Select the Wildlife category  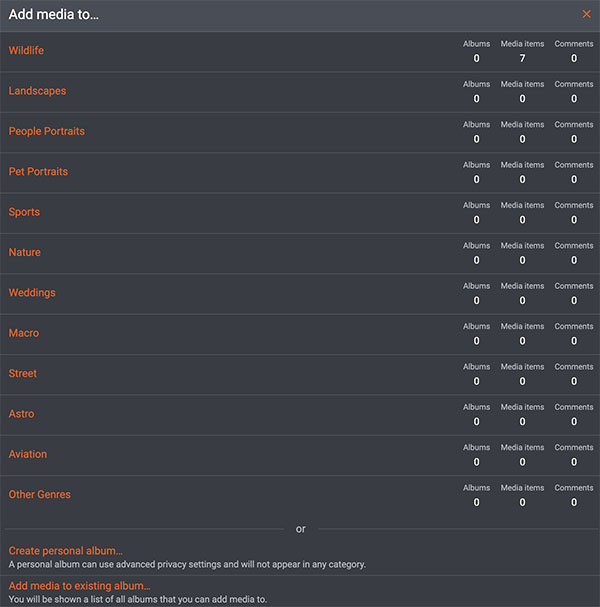(27, 51)
